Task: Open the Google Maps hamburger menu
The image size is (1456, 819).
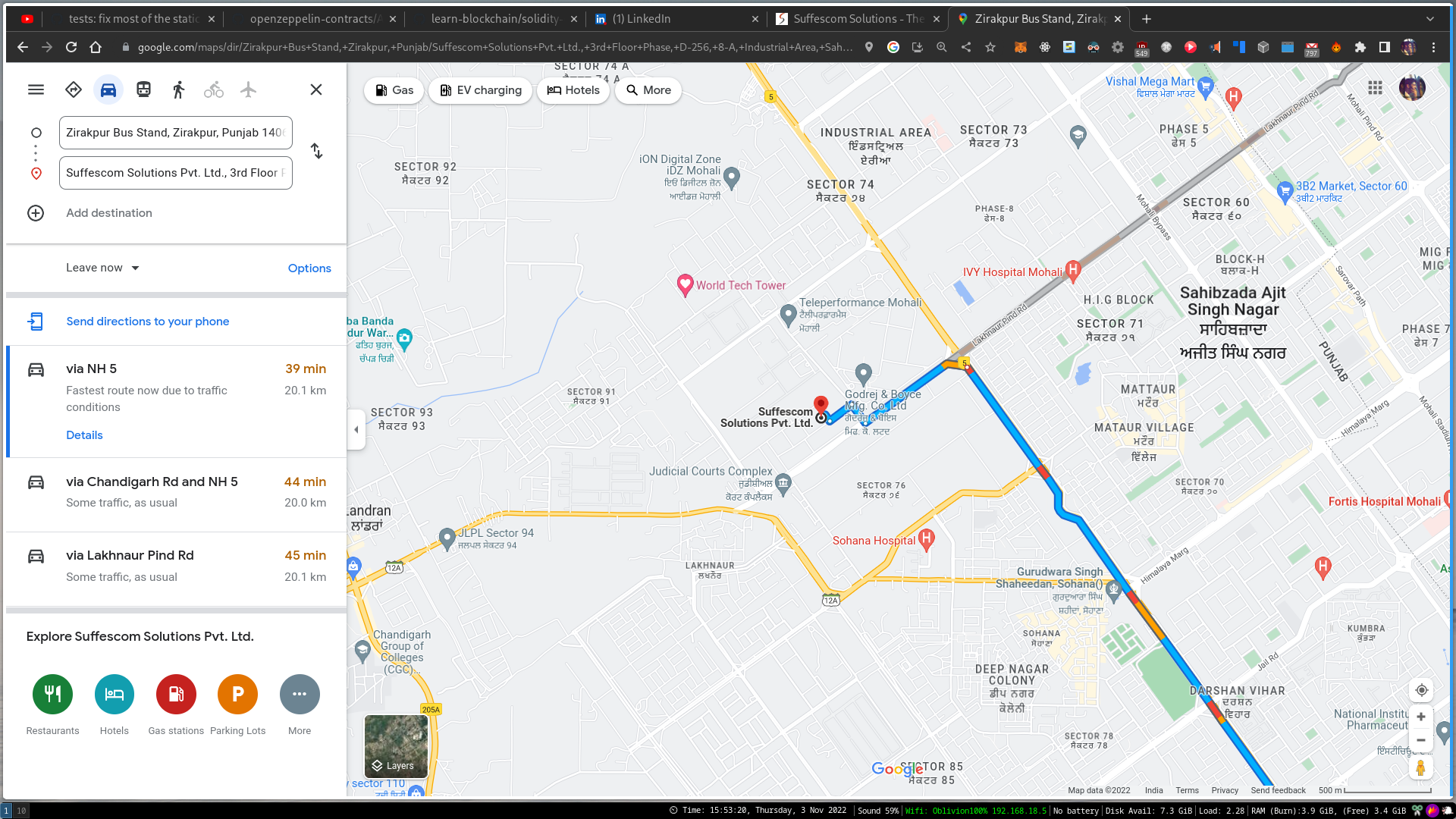Action: [x=36, y=89]
